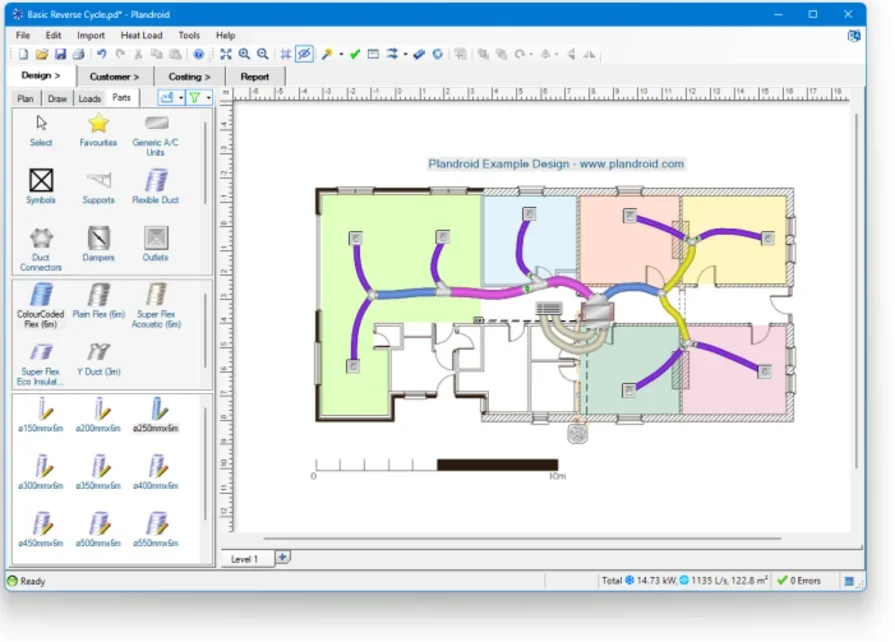Click the green funnel filter icon
Viewport: 895px width, 642px height.
tap(195, 98)
